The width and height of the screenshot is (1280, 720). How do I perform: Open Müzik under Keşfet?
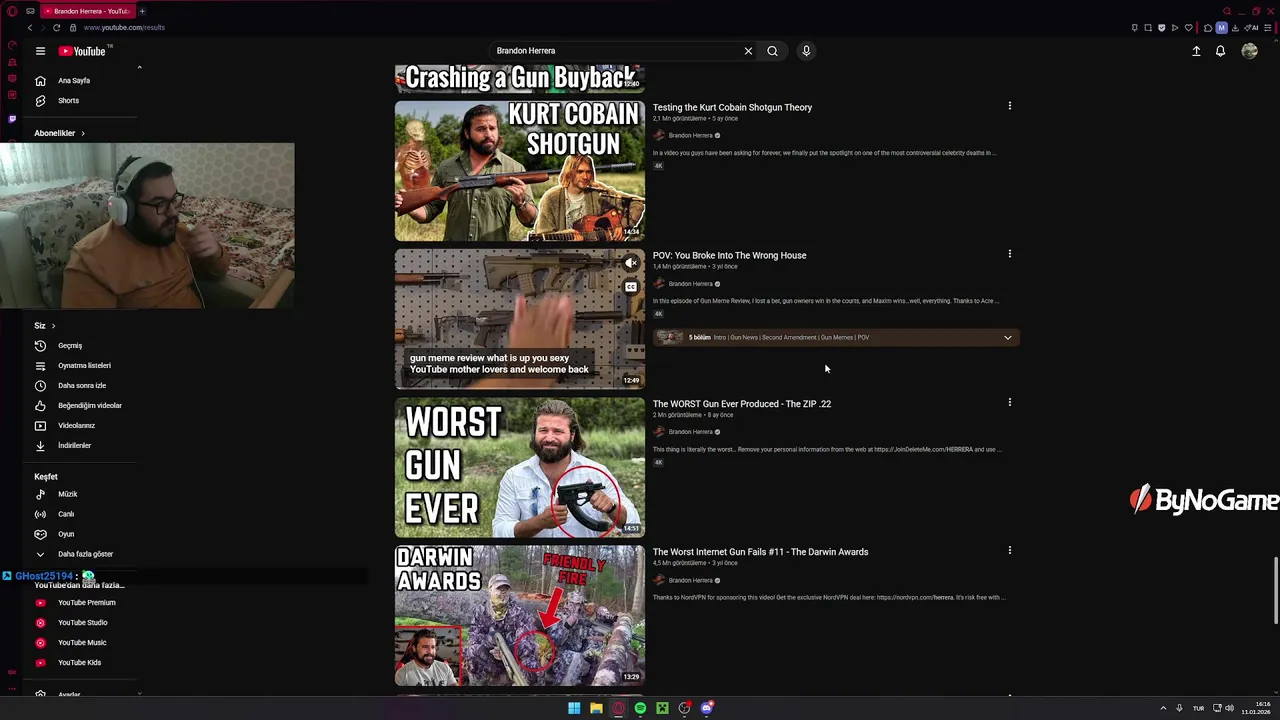(x=67, y=494)
